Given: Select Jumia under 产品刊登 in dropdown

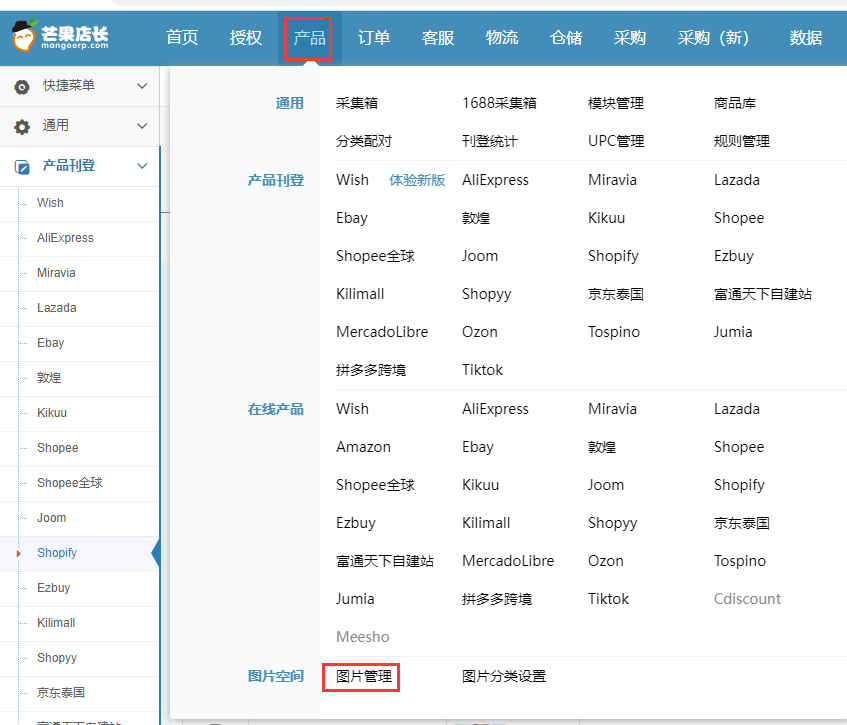Looking at the screenshot, I should pyautogui.click(x=733, y=332).
